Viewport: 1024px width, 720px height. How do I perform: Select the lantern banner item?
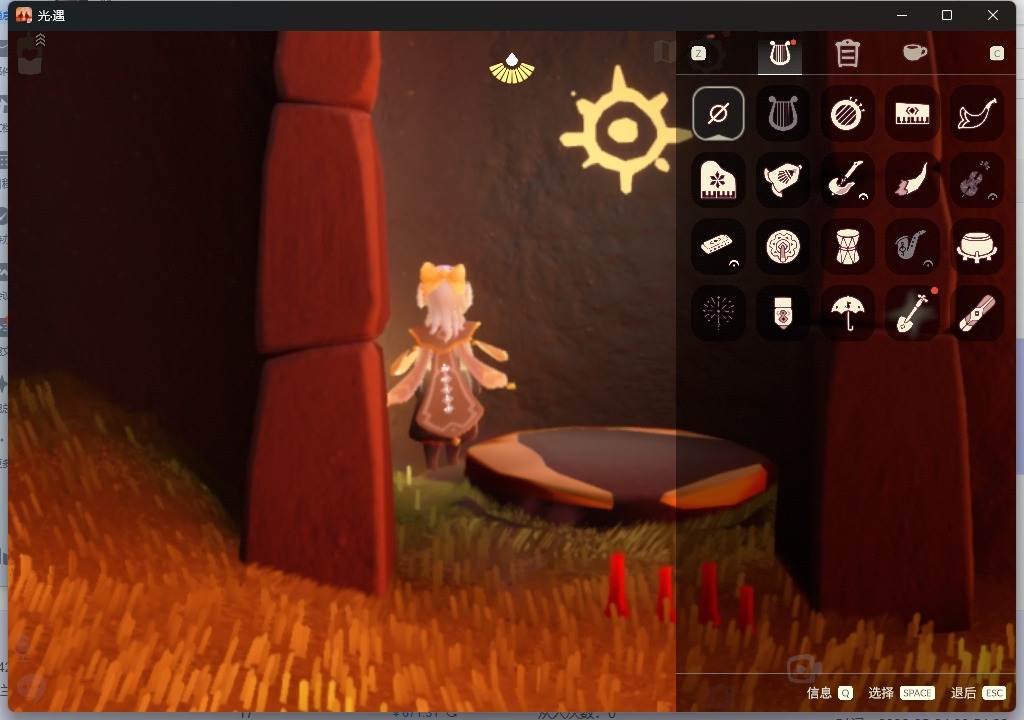tap(782, 312)
